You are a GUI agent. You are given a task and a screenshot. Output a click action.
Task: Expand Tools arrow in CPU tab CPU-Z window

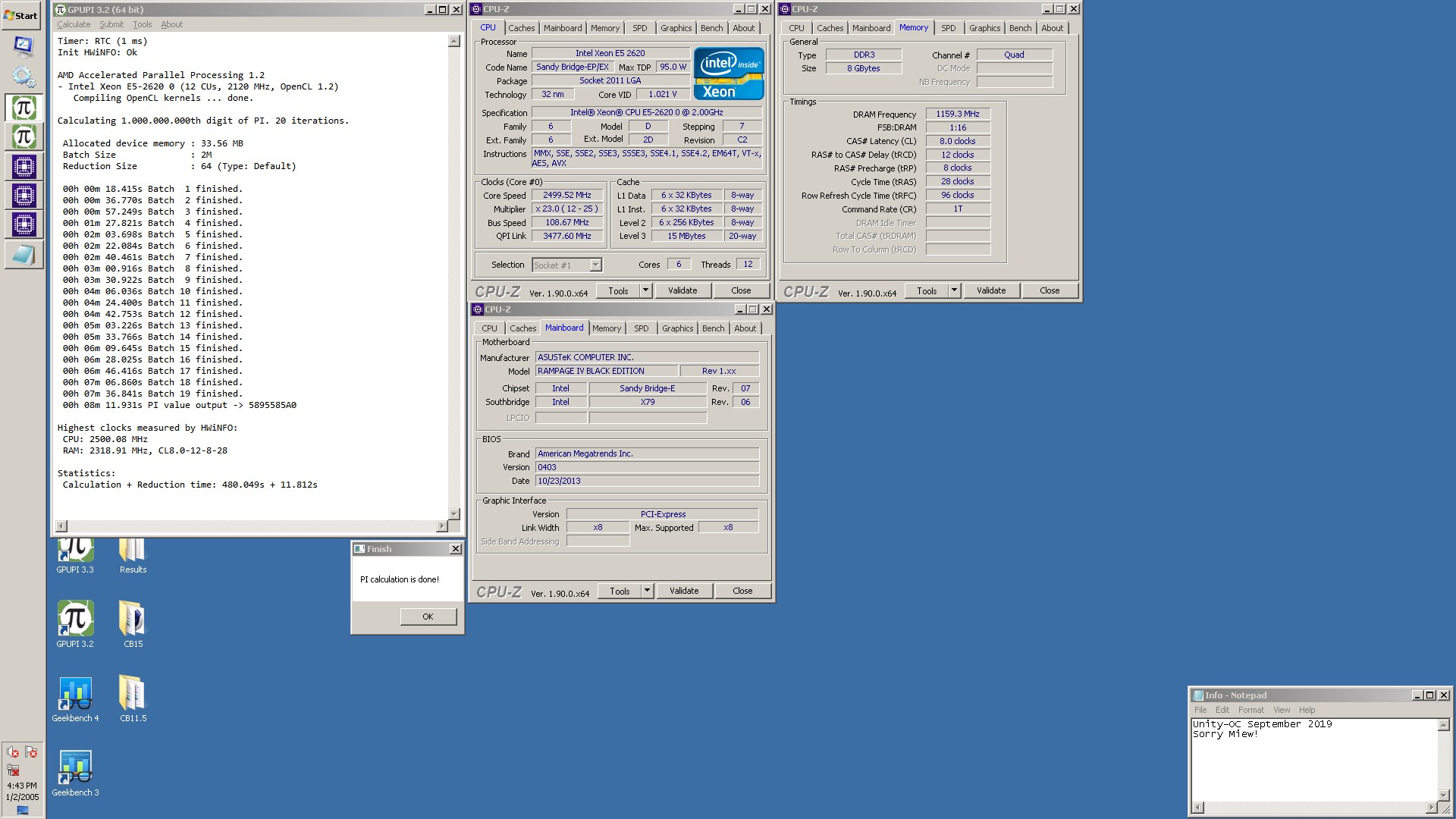click(645, 290)
